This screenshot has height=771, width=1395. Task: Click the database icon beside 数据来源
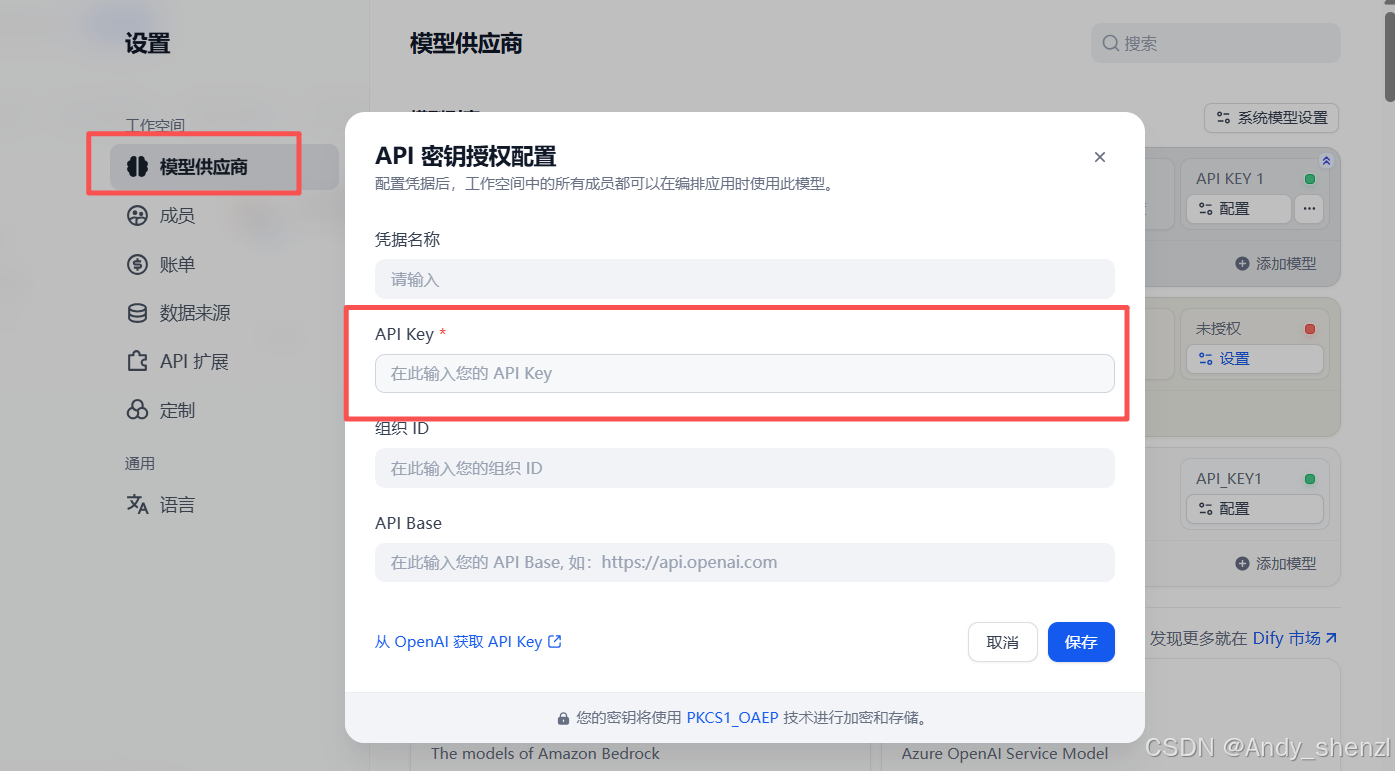tap(137, 313)
